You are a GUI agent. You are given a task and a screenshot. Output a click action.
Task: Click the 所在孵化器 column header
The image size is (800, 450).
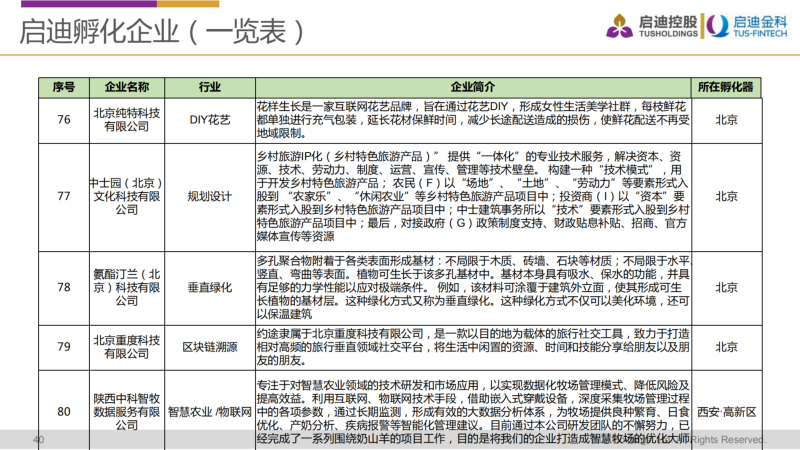(726, 87)
